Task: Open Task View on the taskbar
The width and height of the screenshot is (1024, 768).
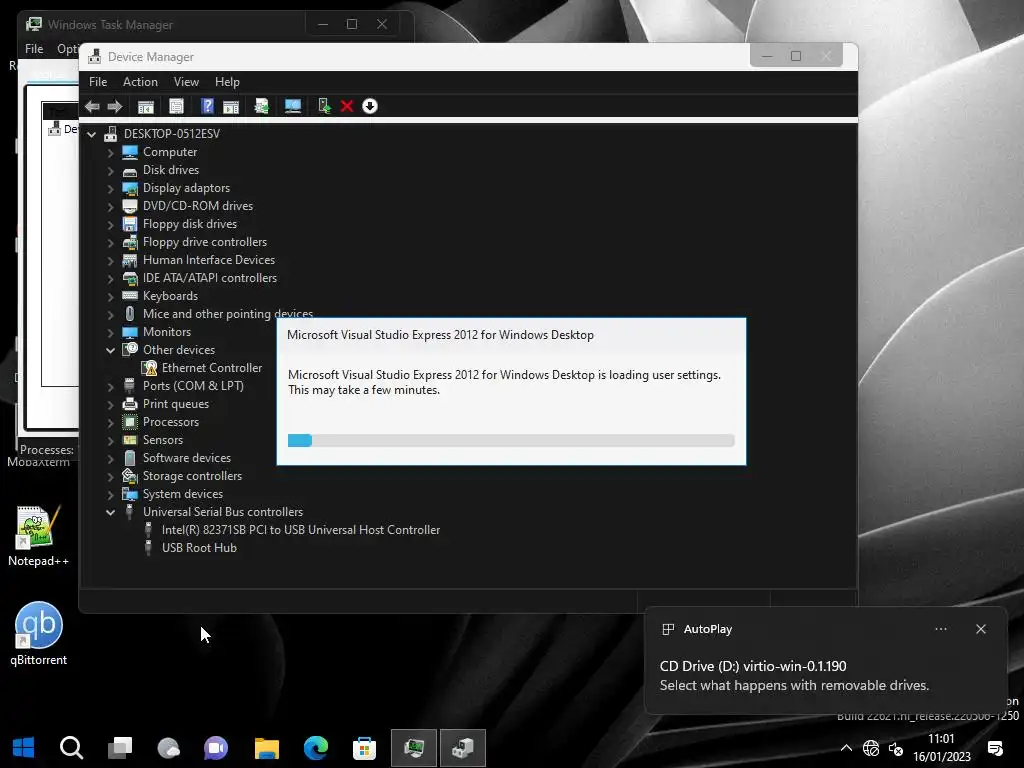Action: [x=120, y=748]
